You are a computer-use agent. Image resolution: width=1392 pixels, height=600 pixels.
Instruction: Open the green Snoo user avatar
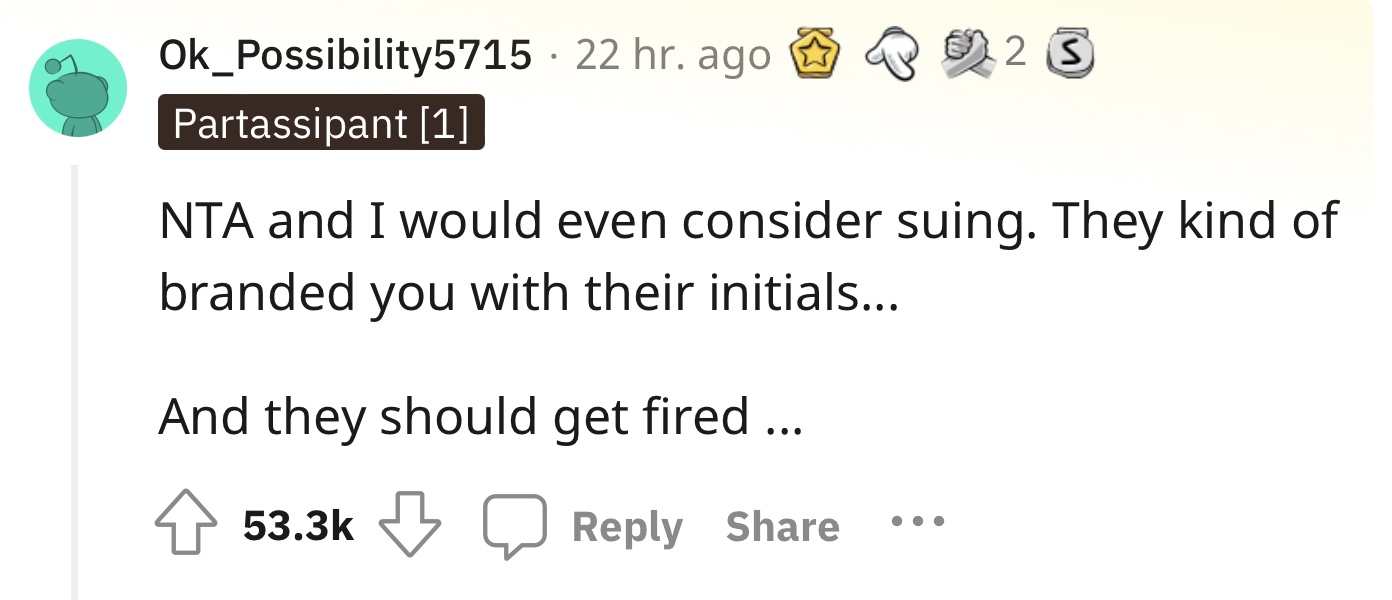tap(78, 88)
